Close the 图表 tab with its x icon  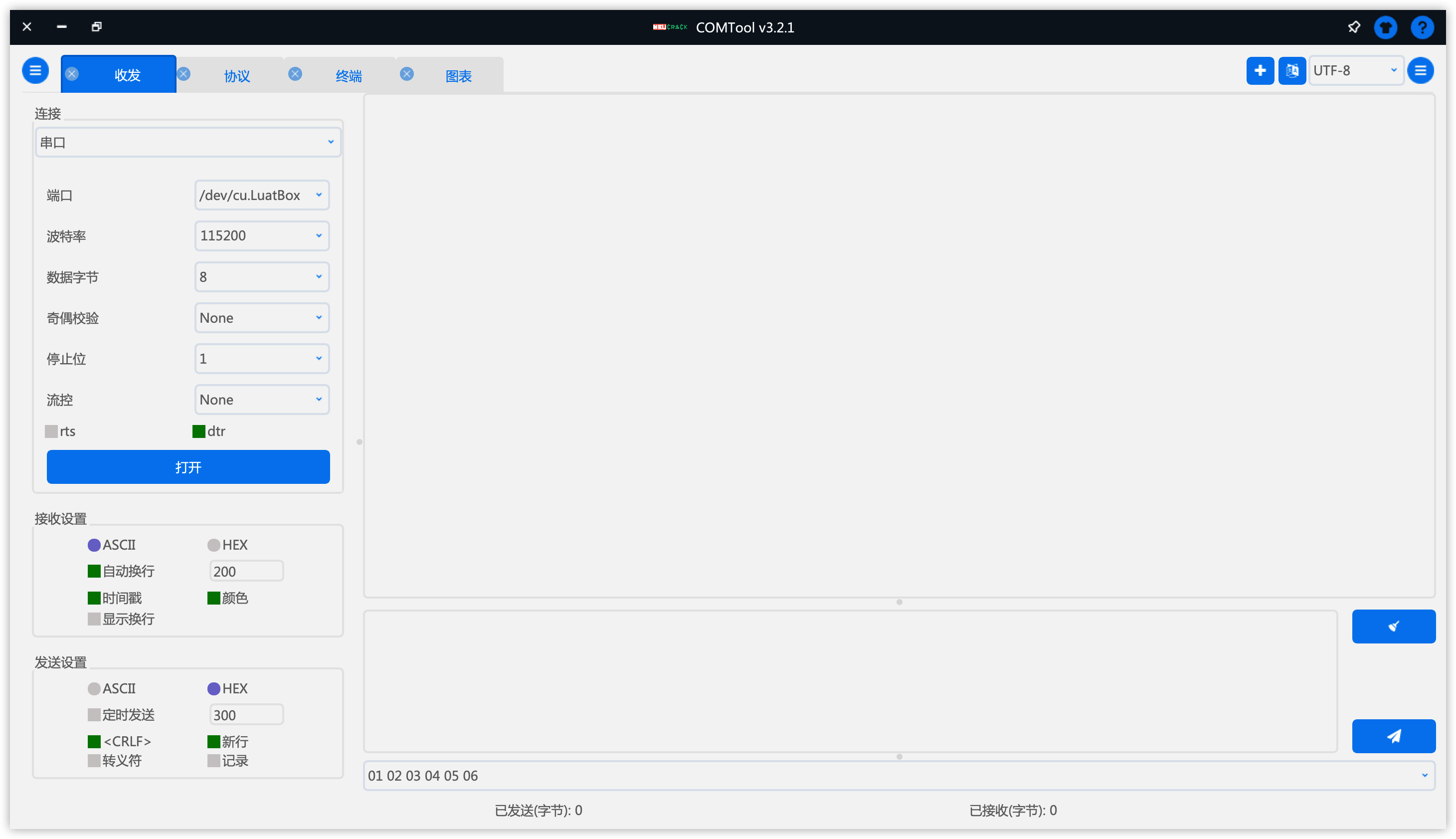tap(406, 74)
